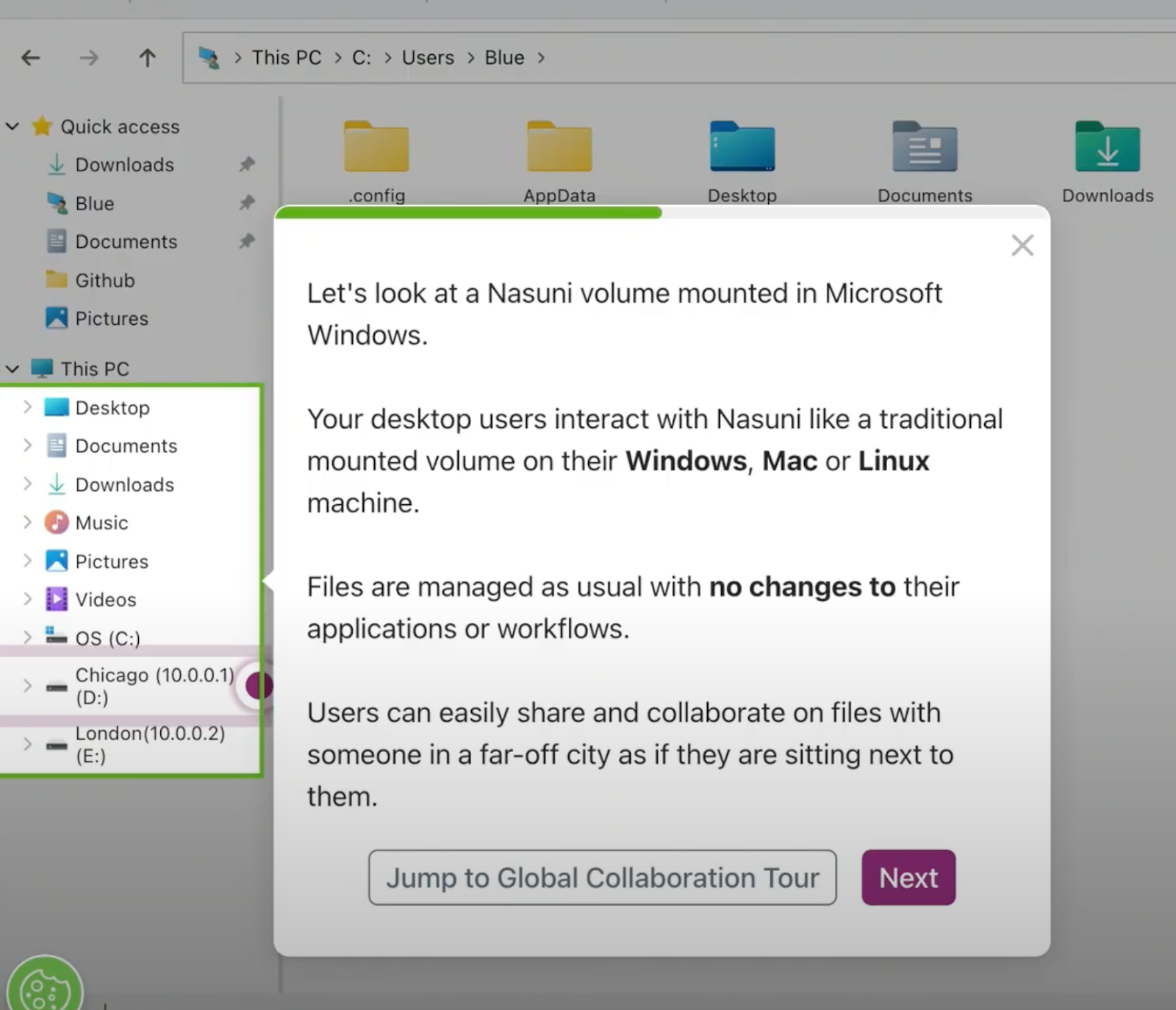The width and height of the screenshot is (1176, 1010).
Task: Collapse the Quick access section
Action: point(12,126)
